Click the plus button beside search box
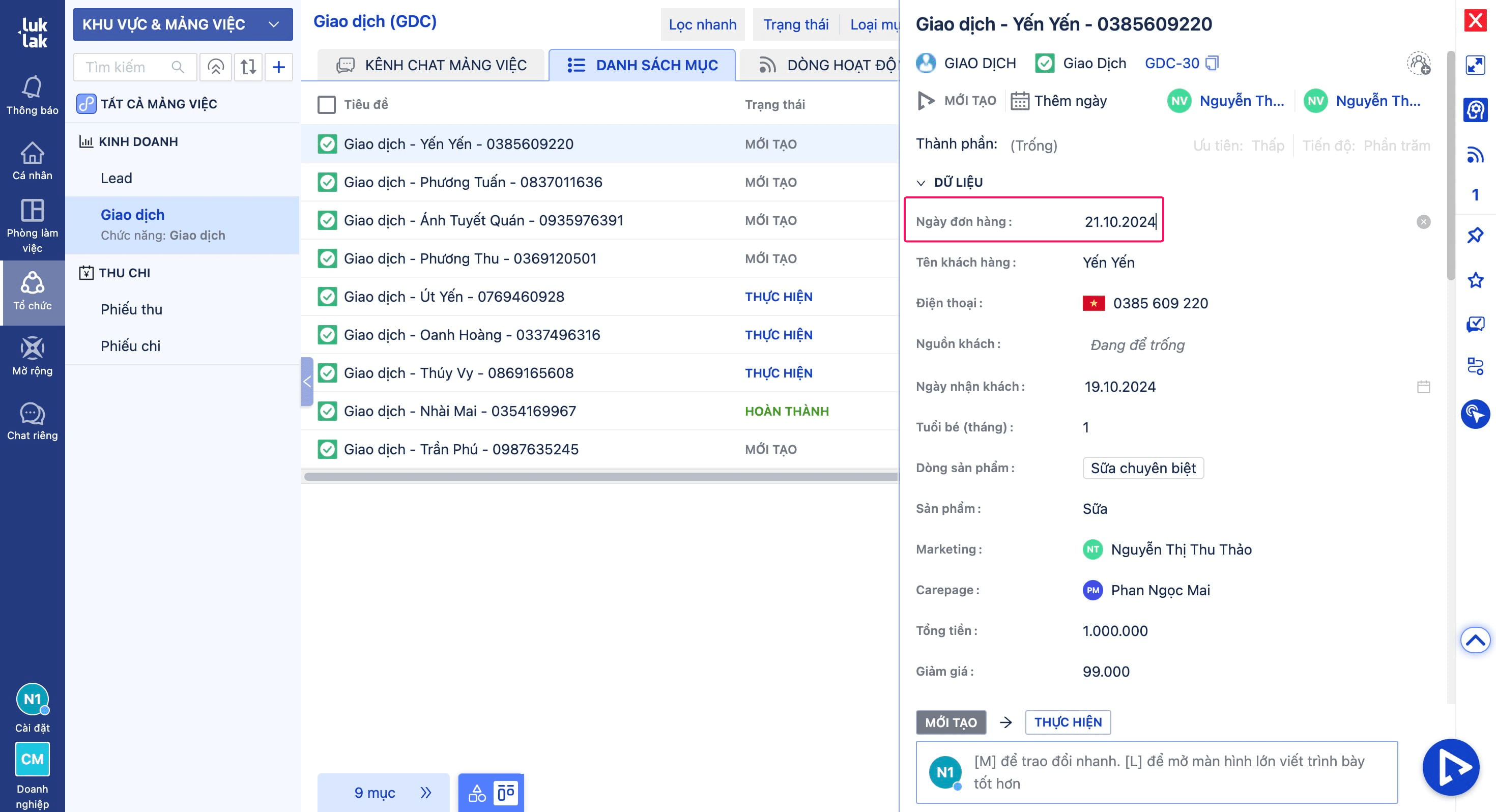Image resolution: width=1496 pixels, height=812 pixels. (279, 67)
